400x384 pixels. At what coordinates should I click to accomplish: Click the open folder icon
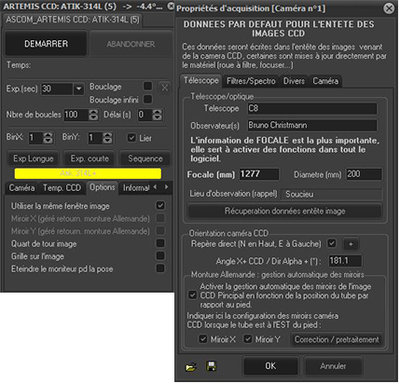tap(191, 367)
